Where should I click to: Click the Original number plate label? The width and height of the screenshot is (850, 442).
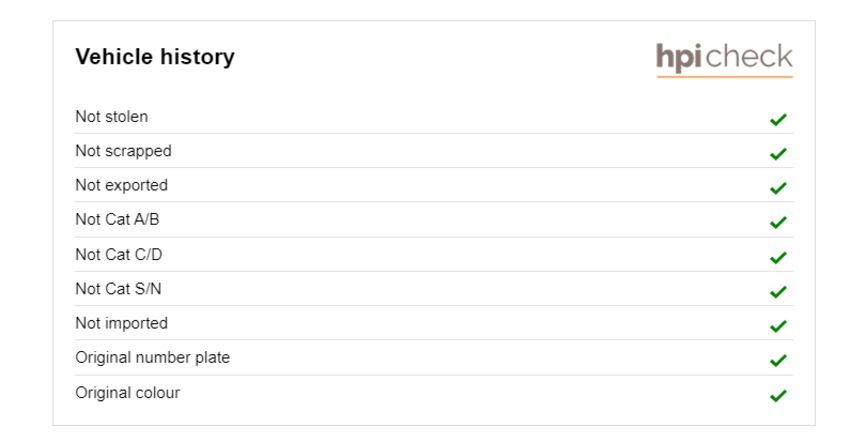[x=152, y=357]
